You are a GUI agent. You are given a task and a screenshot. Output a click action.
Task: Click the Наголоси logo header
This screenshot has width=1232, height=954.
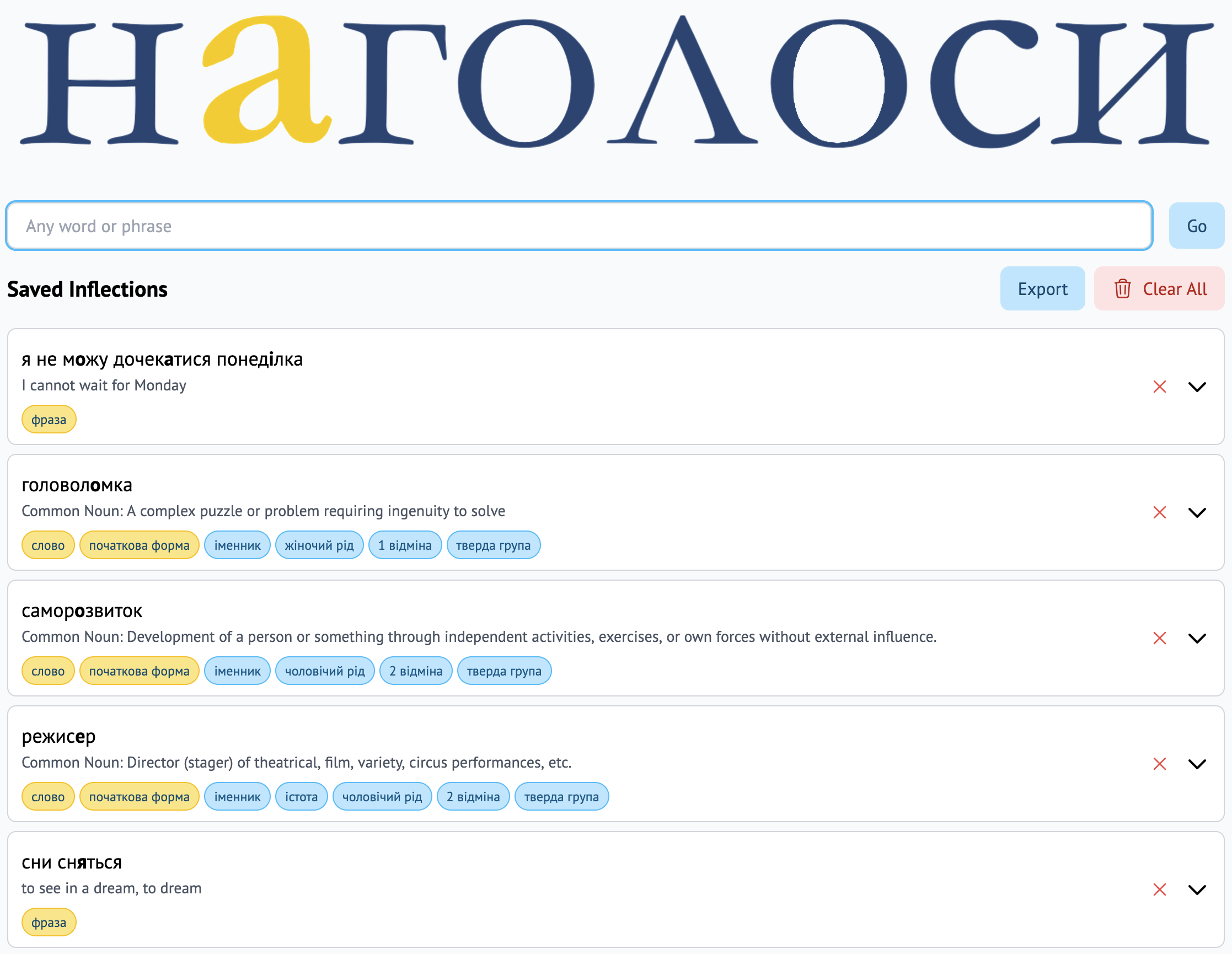click(616, 82)
